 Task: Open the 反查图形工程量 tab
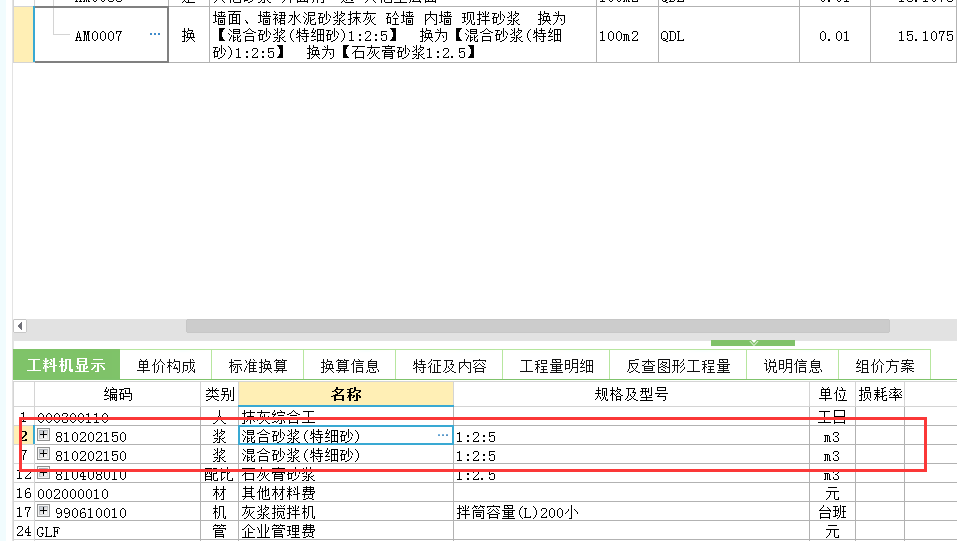pos(678,366)
